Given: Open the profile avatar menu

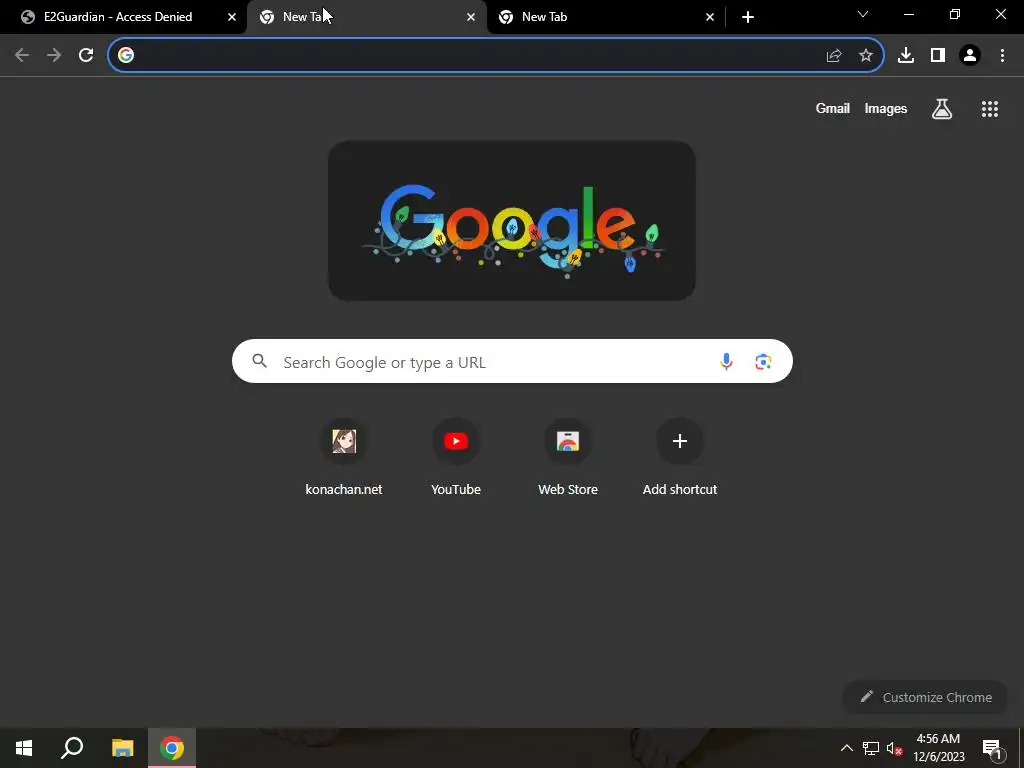Looking at the screenshot, I should (970, 56).
